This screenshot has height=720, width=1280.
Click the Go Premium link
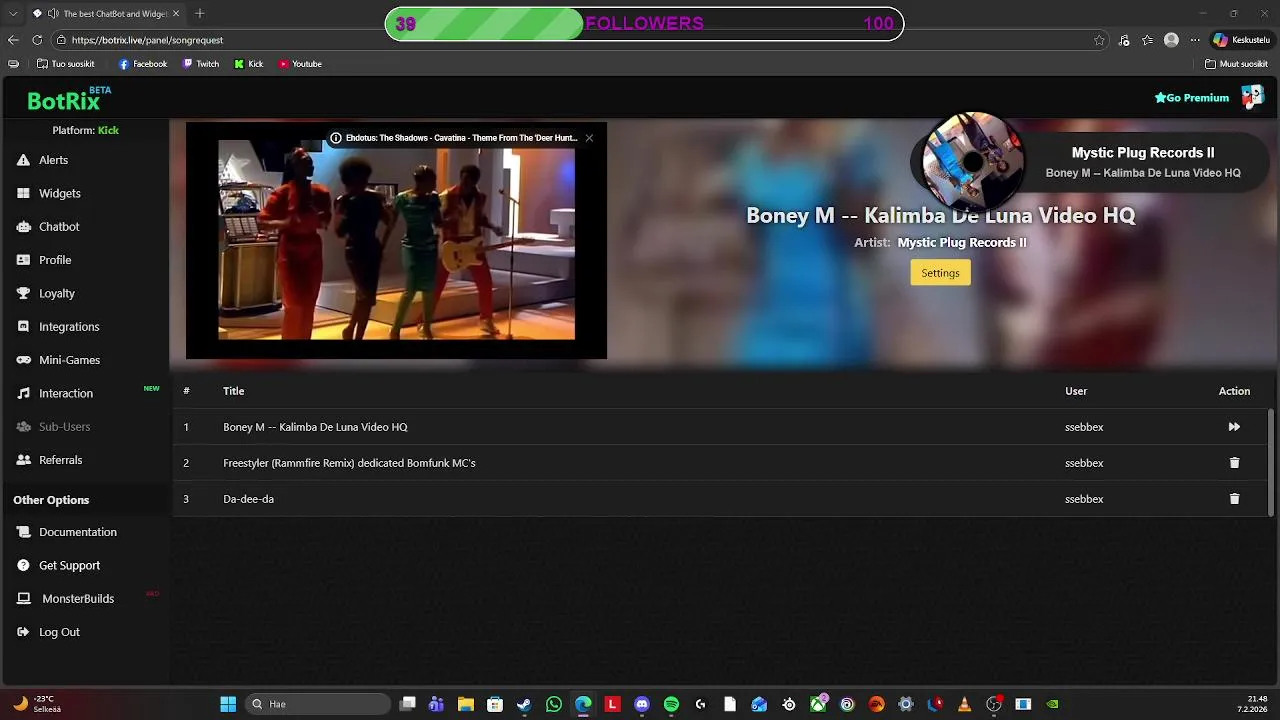(x=1192, y=98)
